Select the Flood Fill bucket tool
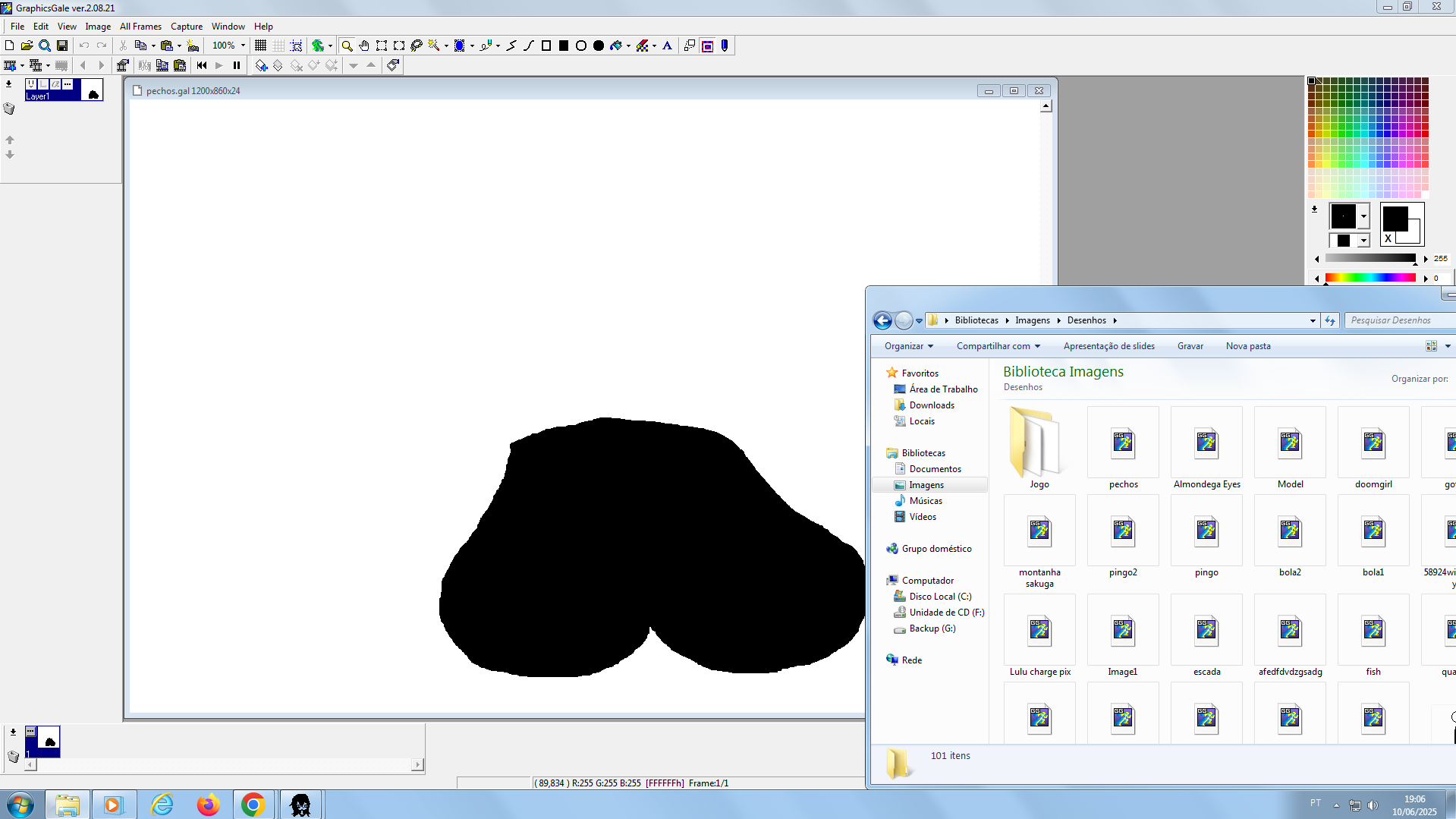This screenshot has height=819, width=1456. point(616,46)
